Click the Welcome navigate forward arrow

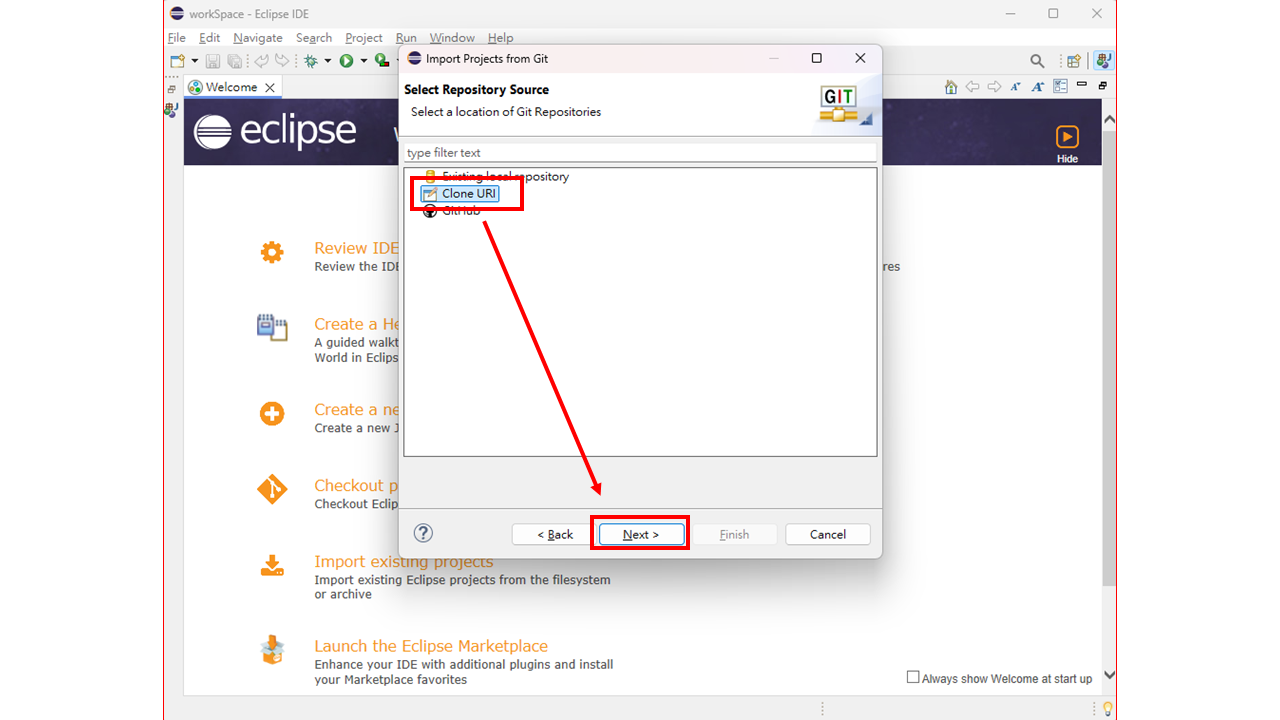click(994, 87)
